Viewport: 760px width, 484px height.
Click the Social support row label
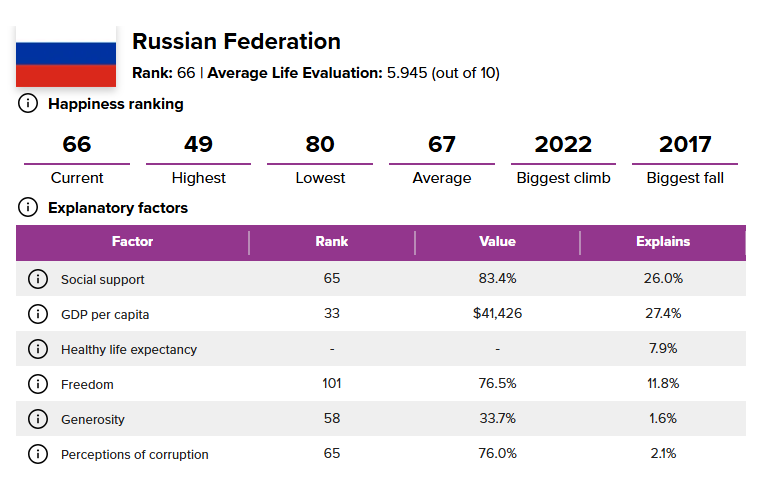click(x=103, y=280)
